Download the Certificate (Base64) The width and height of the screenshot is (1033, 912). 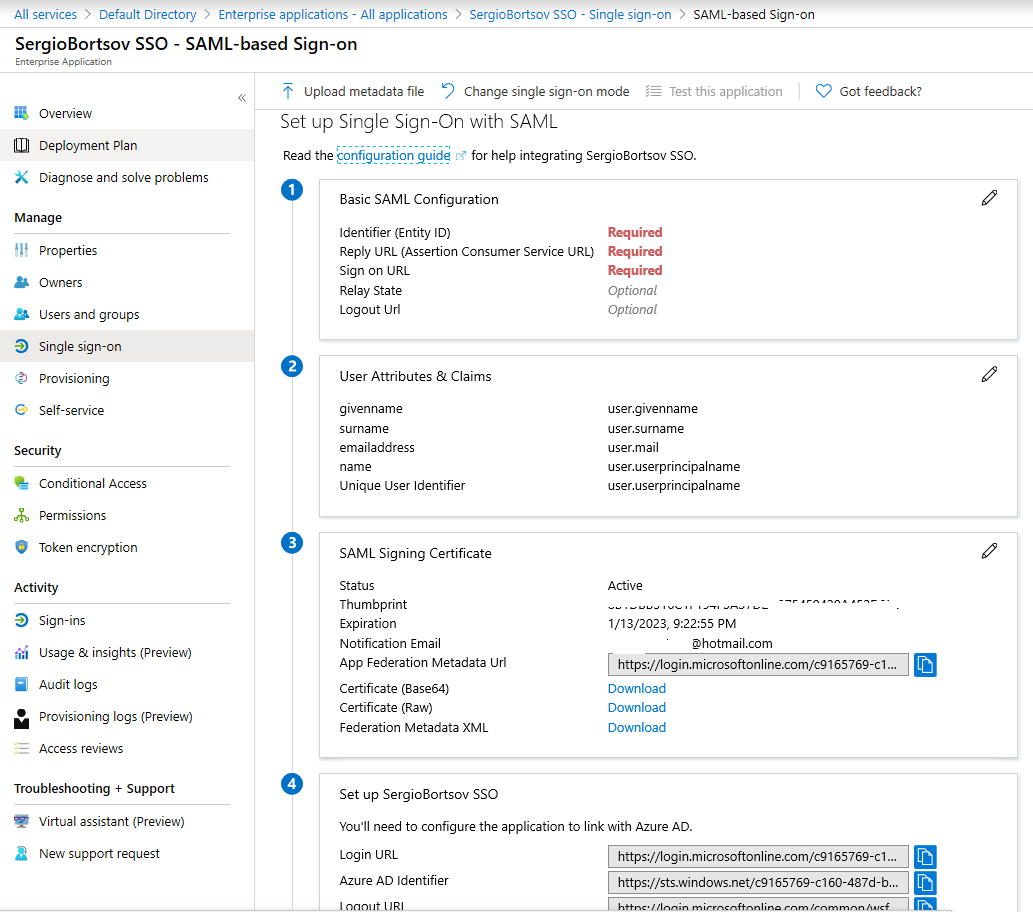point(636,688)
